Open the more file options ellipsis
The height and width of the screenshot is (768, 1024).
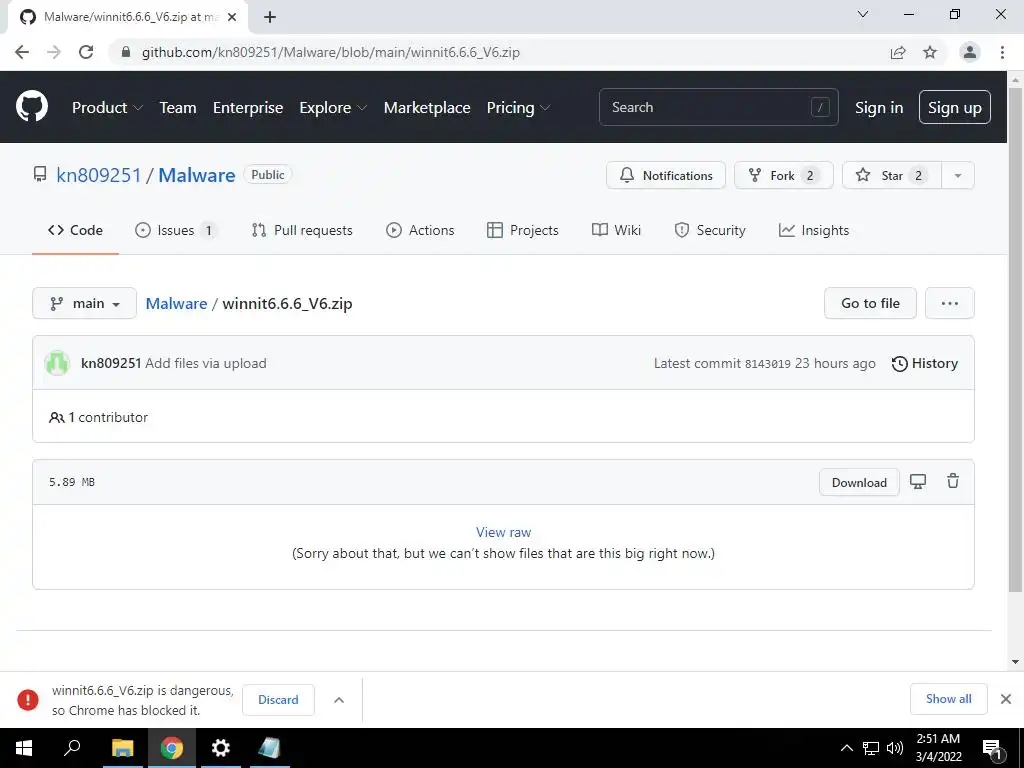(x=950, y=303)
